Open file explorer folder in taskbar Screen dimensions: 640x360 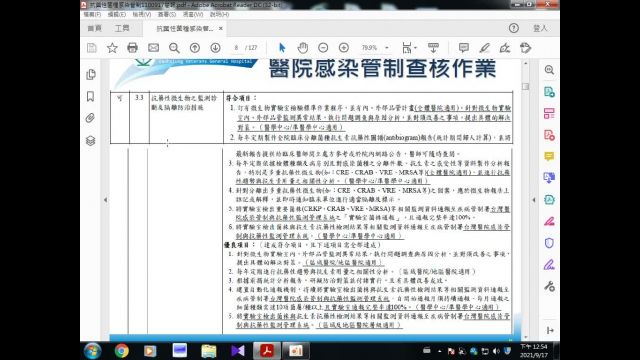click(x=209, y=351)
